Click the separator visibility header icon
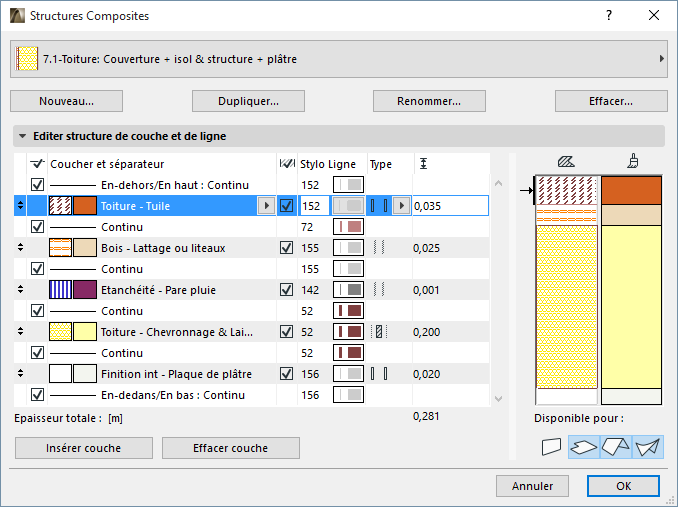 [38, 163]
